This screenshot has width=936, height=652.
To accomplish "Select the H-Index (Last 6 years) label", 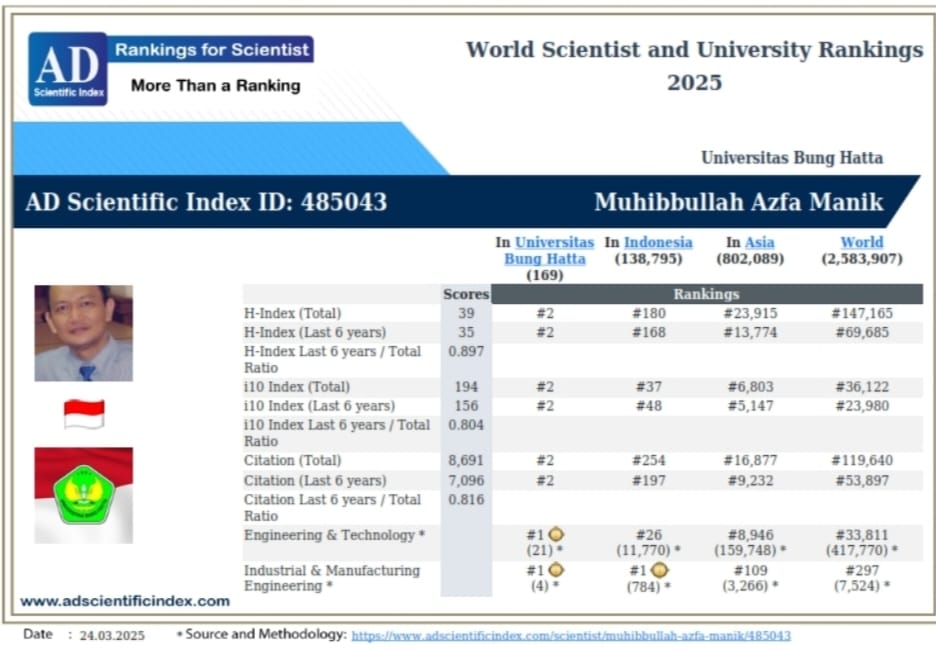I will 315,333.
